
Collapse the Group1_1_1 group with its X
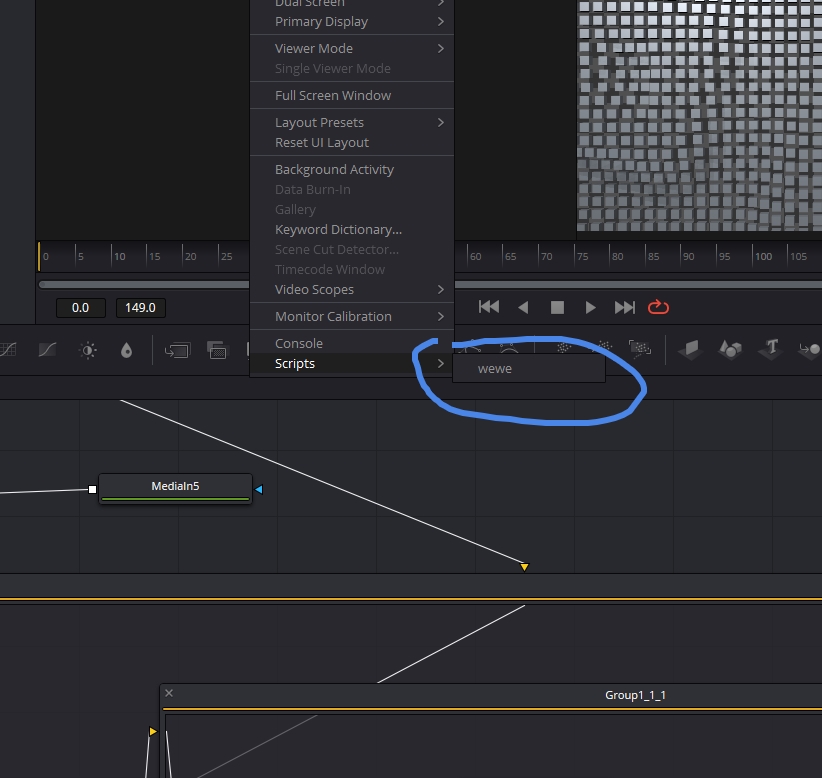[x=169, y=693]
